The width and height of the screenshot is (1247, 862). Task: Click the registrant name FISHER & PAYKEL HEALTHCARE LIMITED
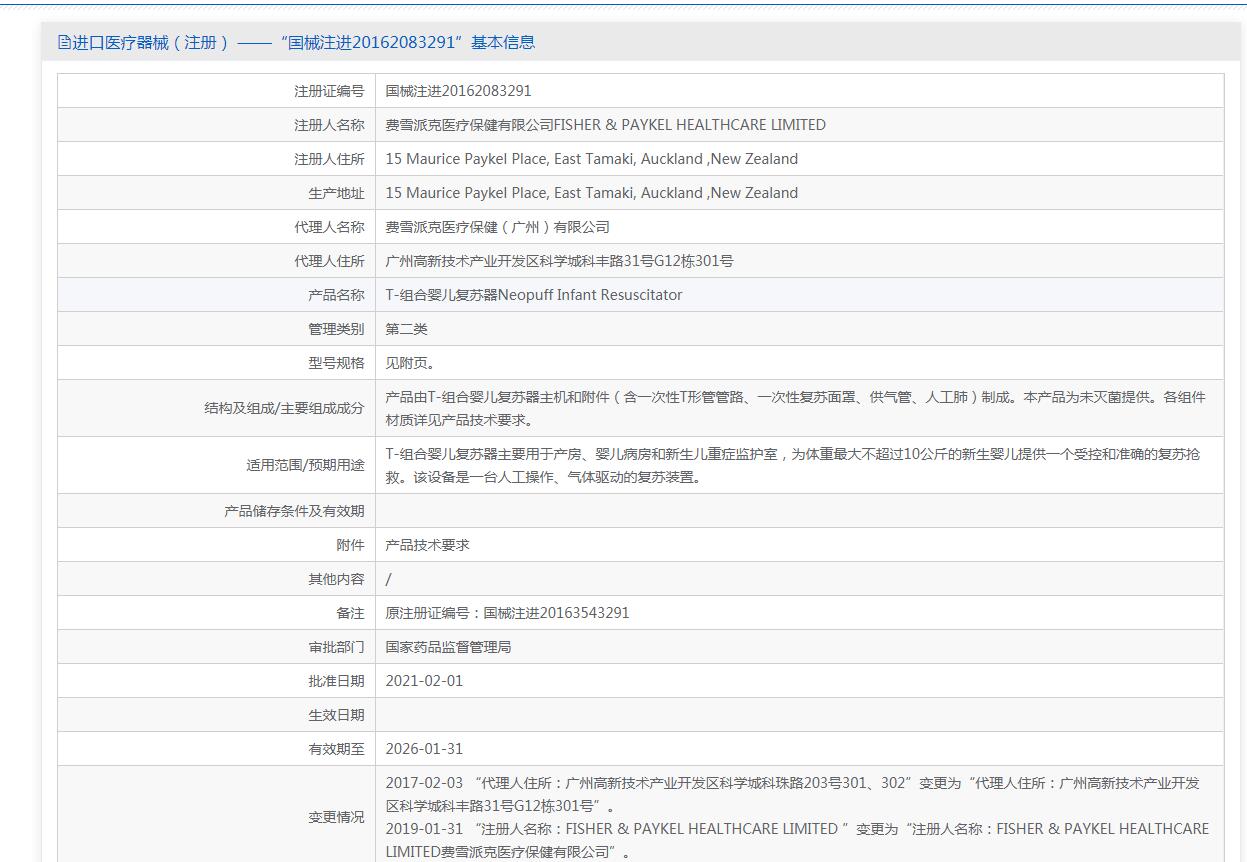click(605, 125)
